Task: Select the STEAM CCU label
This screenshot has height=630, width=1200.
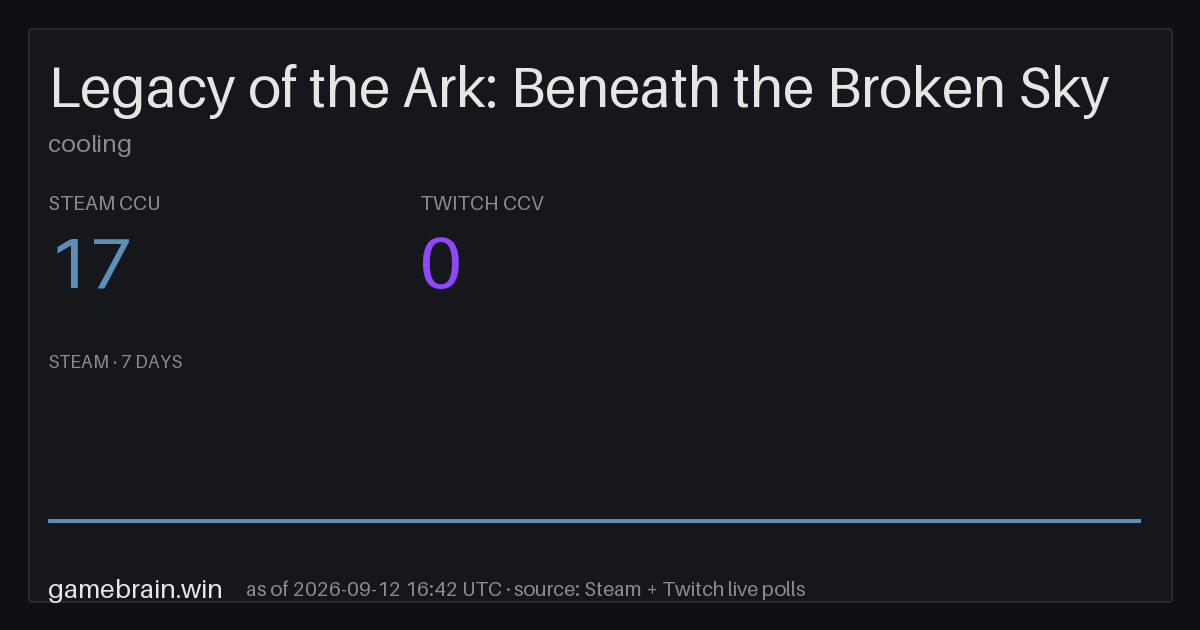Action: pyautogui.click(x=104, y=203)
